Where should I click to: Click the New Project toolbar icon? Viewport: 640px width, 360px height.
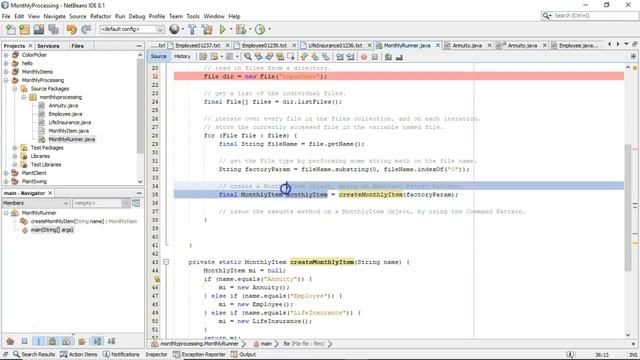coord(24,29)
